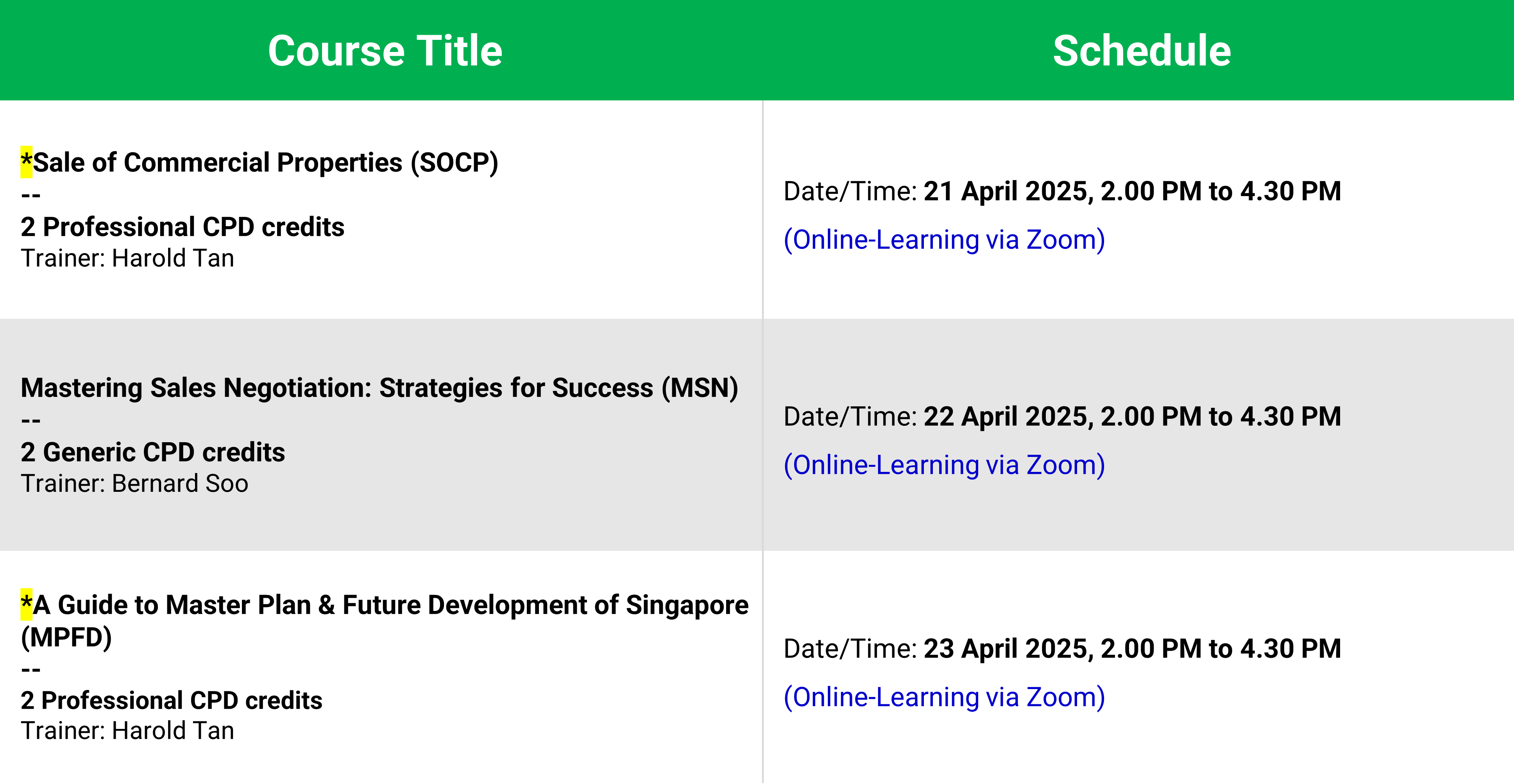Click Mastering Sales Negotiation (MSN) course title
This screenshot has width=1514, height=784.
click(x=379, y=388)
